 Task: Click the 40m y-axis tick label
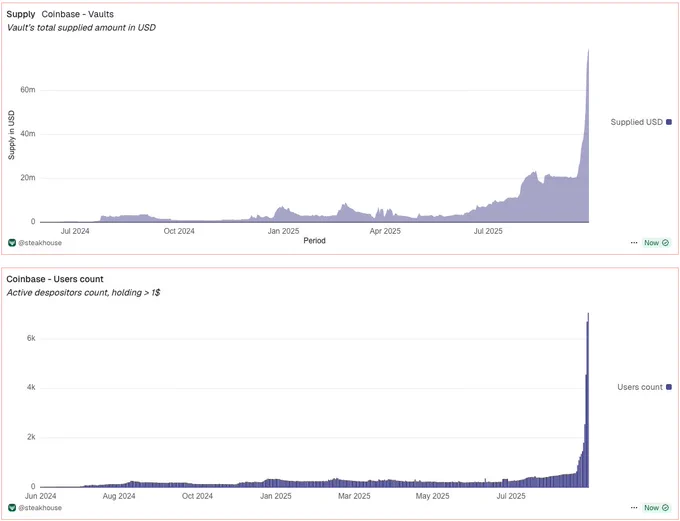28,134
